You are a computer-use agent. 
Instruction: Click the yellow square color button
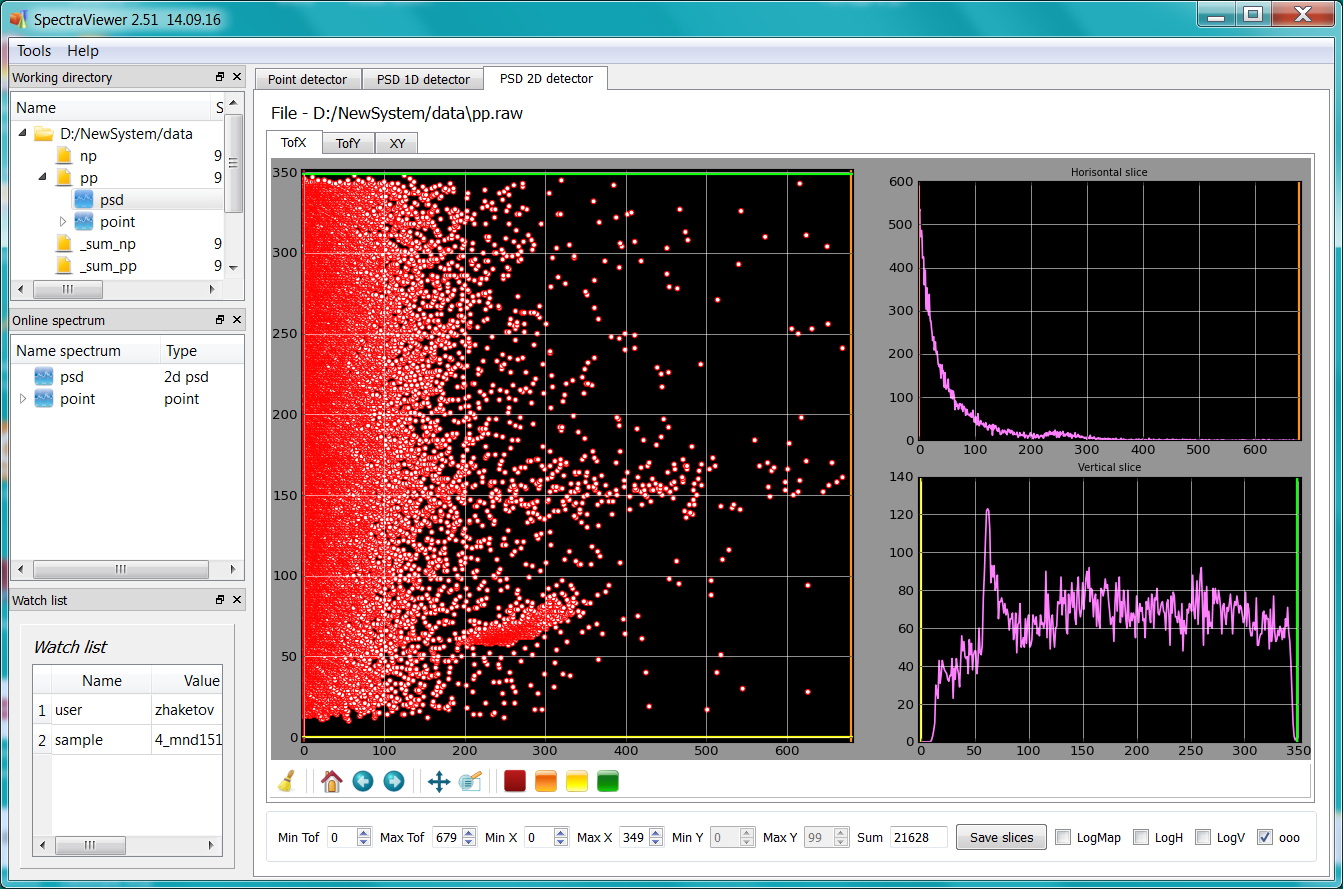tap(577, 781)
